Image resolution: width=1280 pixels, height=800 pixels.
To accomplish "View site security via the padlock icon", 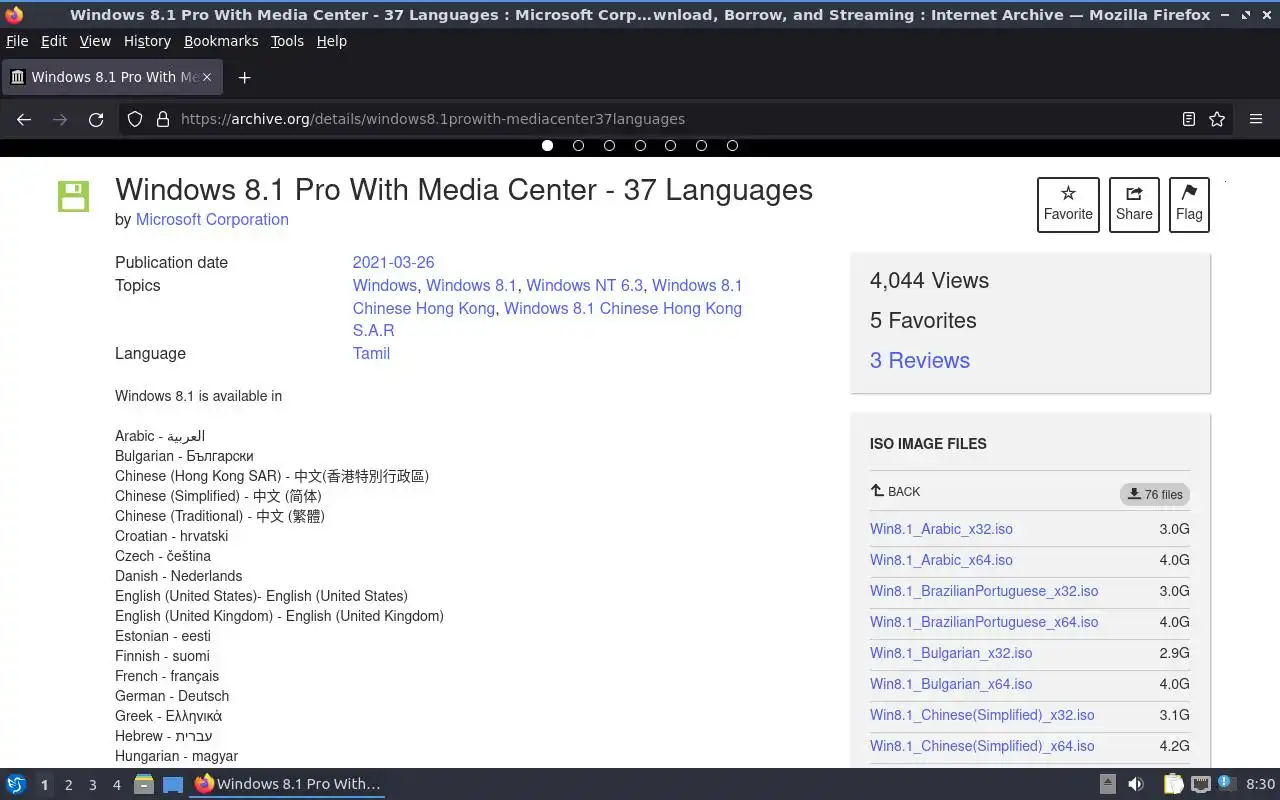I will pos(162,119).
